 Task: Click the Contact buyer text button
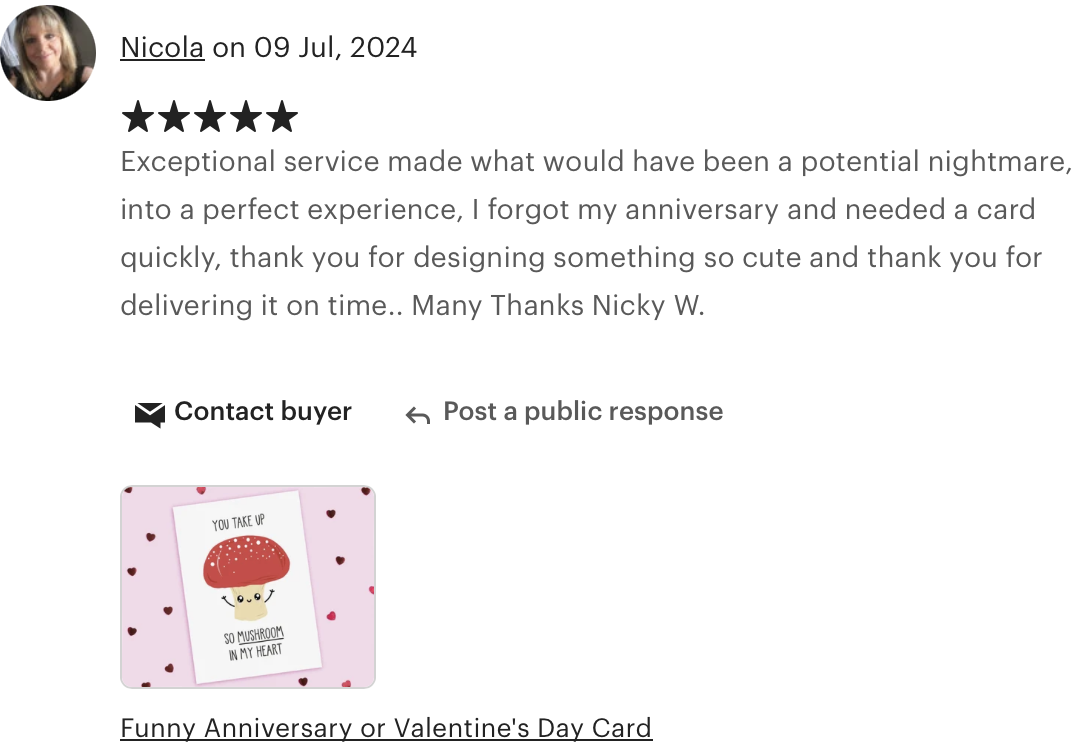point(263,411)
